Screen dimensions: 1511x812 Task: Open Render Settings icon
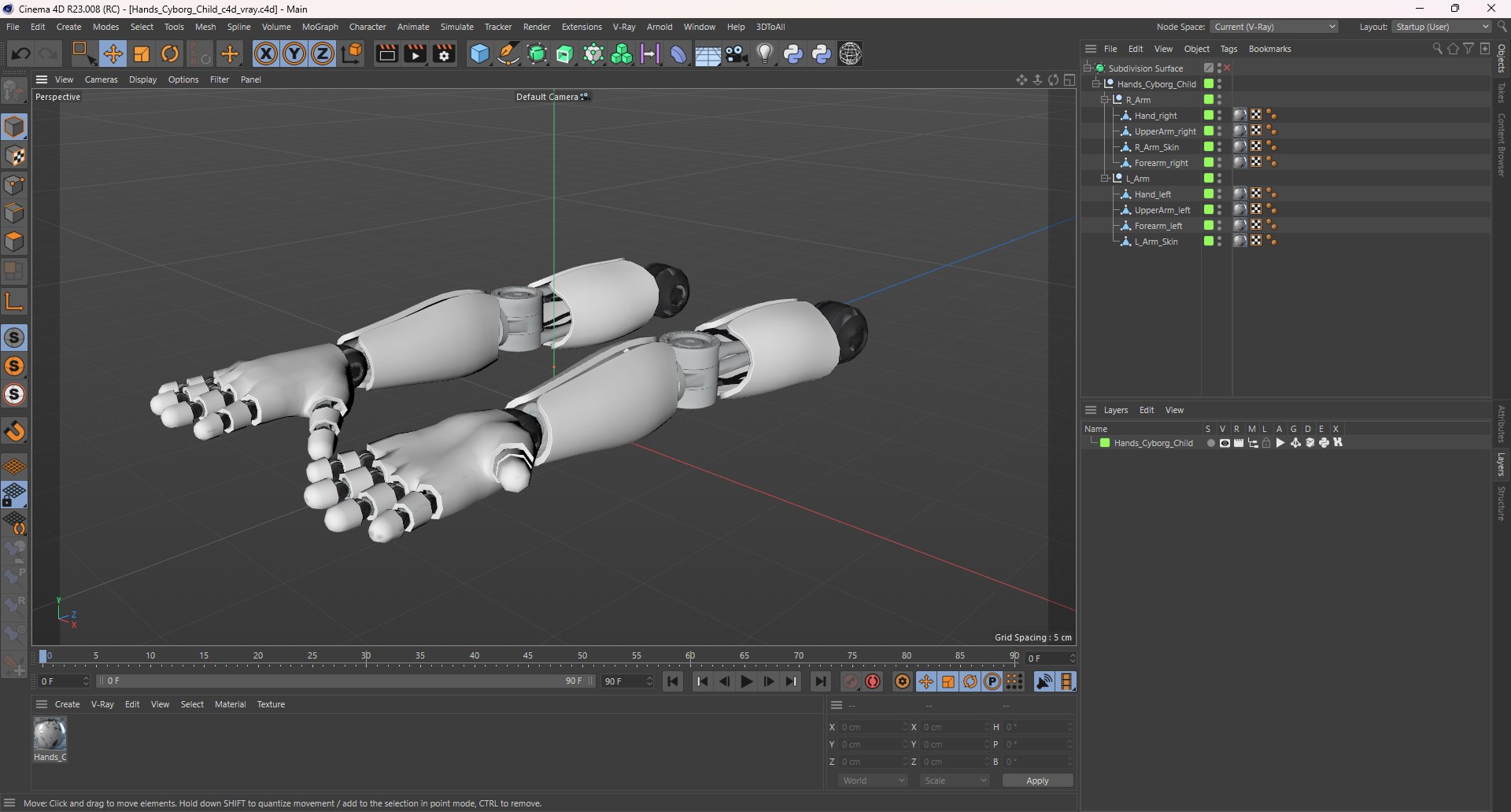click(x=445, y=54)
